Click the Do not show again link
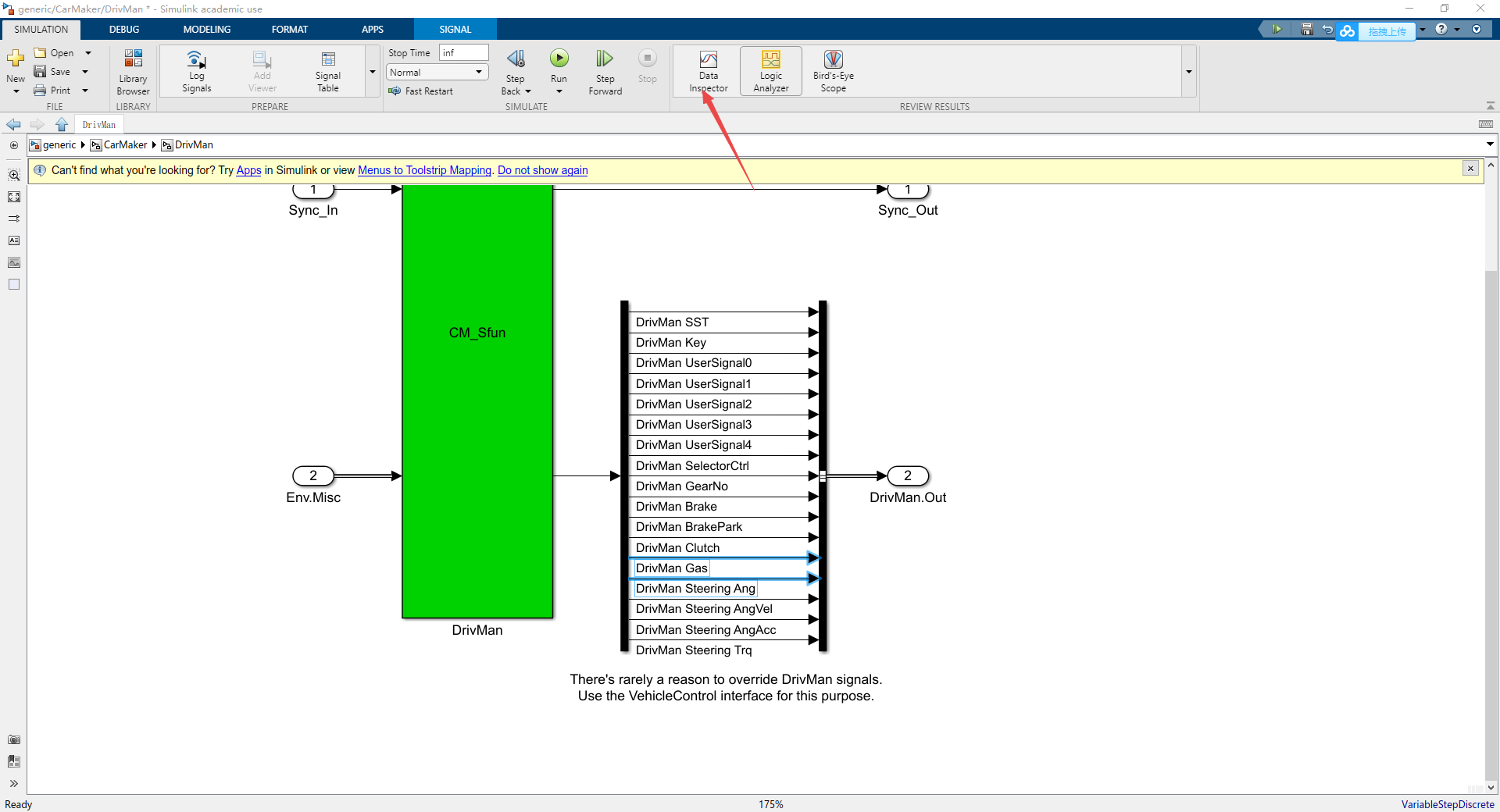The width and height of the screenshot is (1500, 812). tap(542, 170)
